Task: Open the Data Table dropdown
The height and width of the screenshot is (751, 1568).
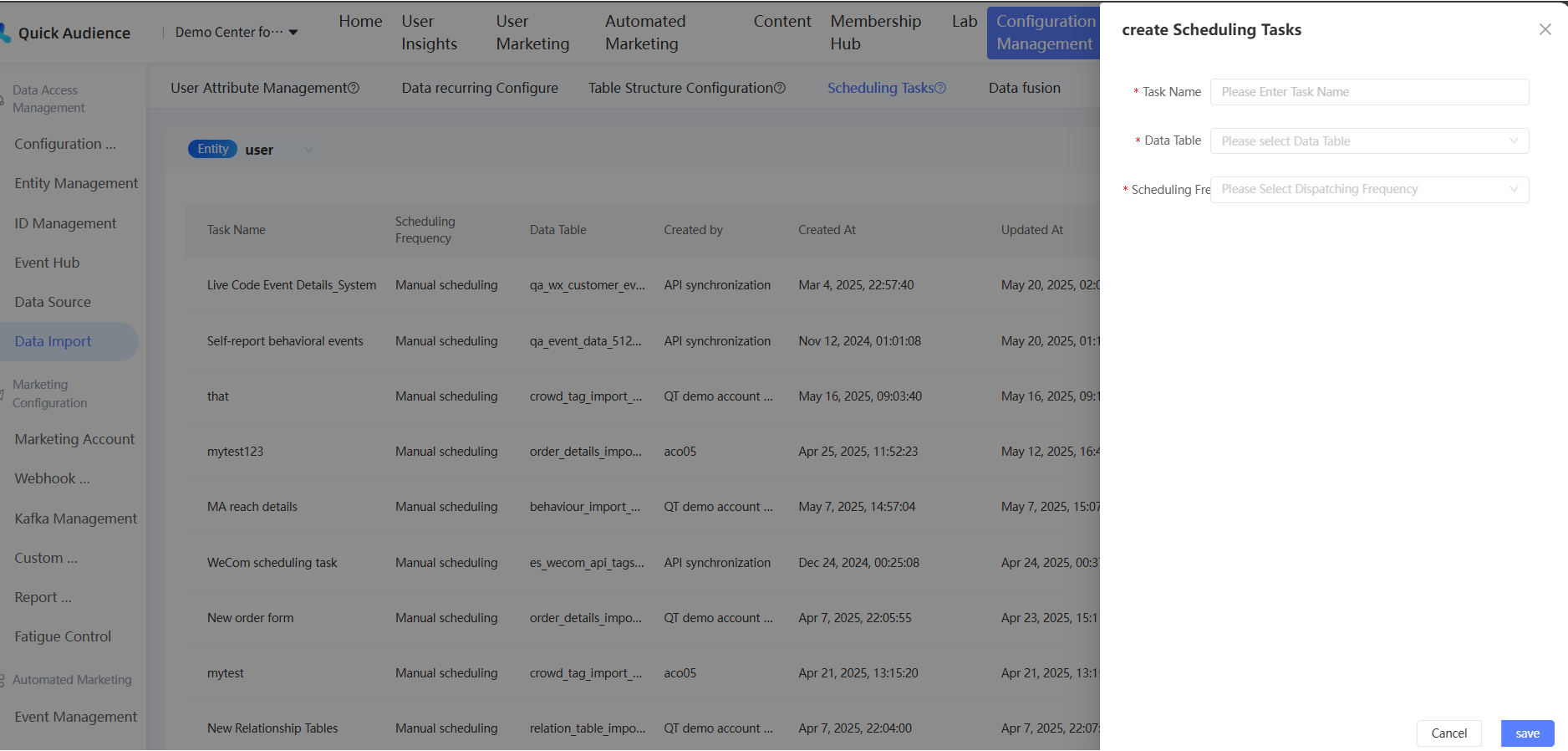Action: (1369, 140)
